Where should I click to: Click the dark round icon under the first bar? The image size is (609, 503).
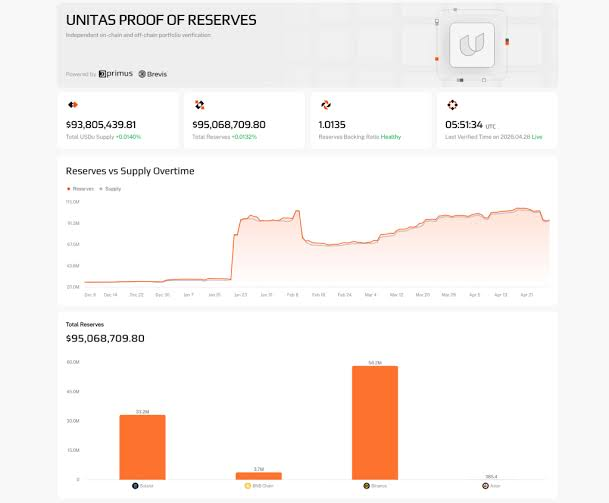135,486
